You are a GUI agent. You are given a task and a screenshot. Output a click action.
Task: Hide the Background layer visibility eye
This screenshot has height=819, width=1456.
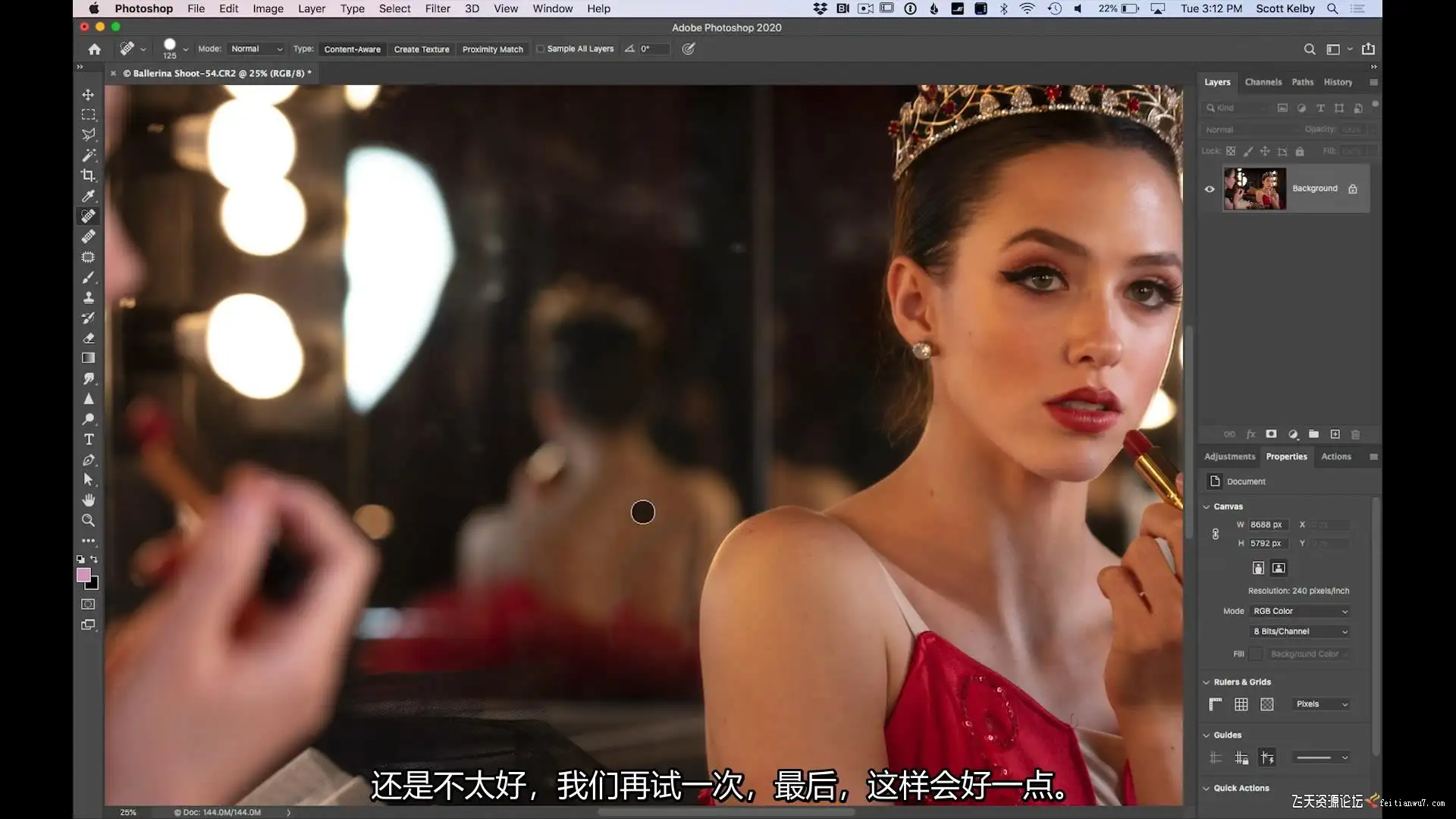tap(1210, 189)
